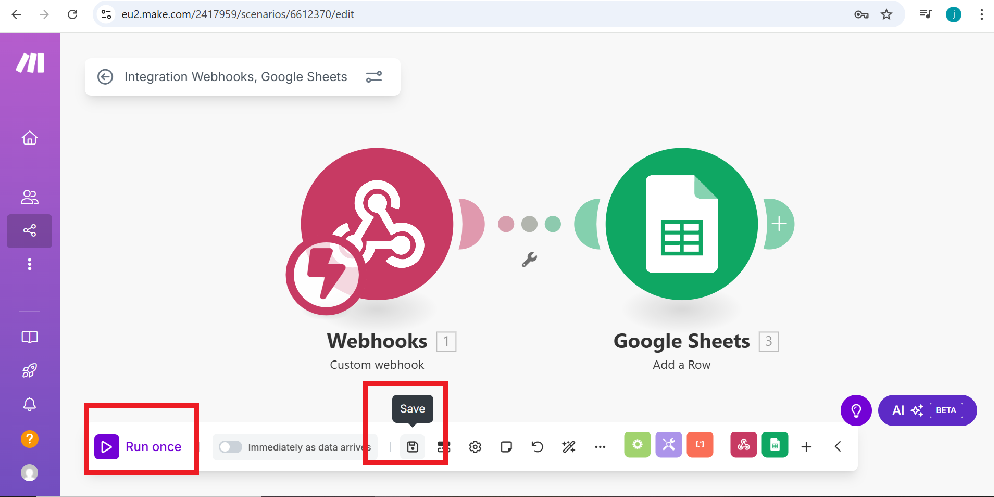Open the browser media control icon

[926, 14]
